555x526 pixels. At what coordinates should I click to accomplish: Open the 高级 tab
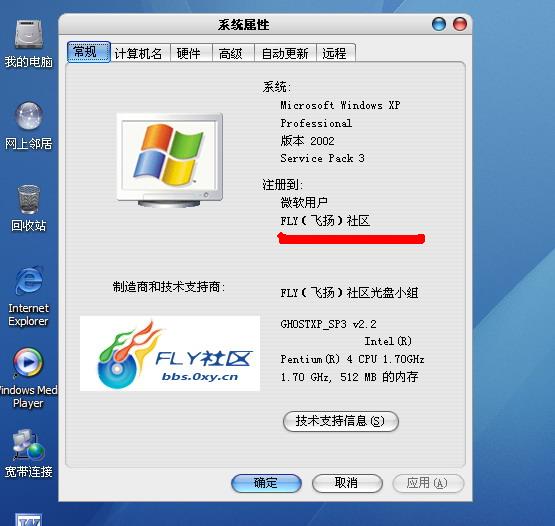tap(231, 53)
